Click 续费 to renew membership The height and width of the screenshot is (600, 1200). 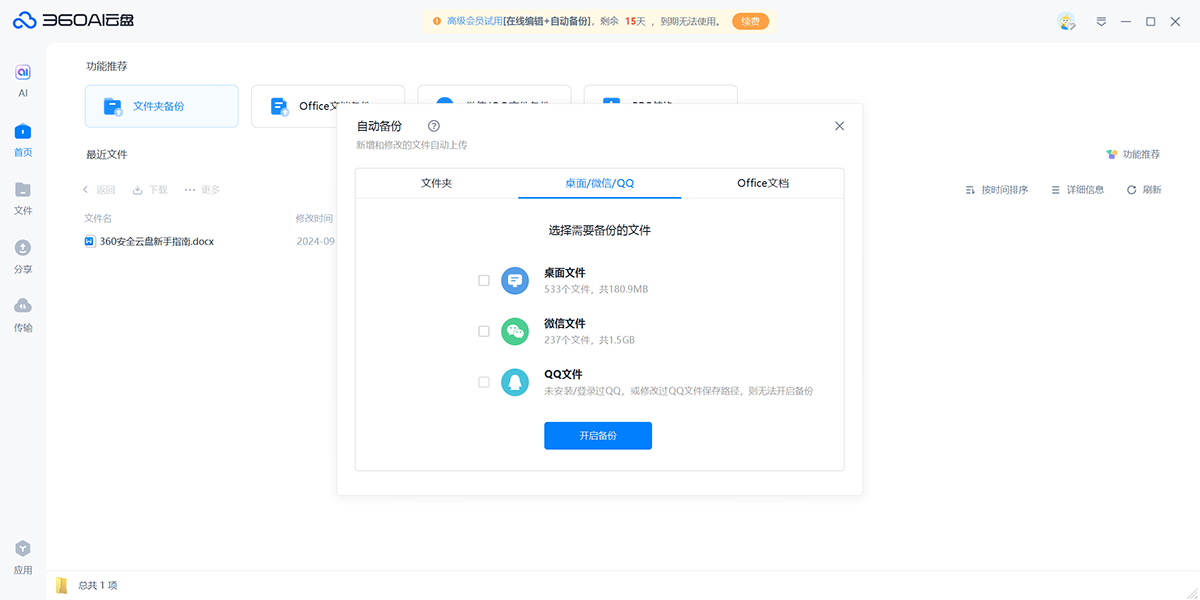tap(751, 19)
